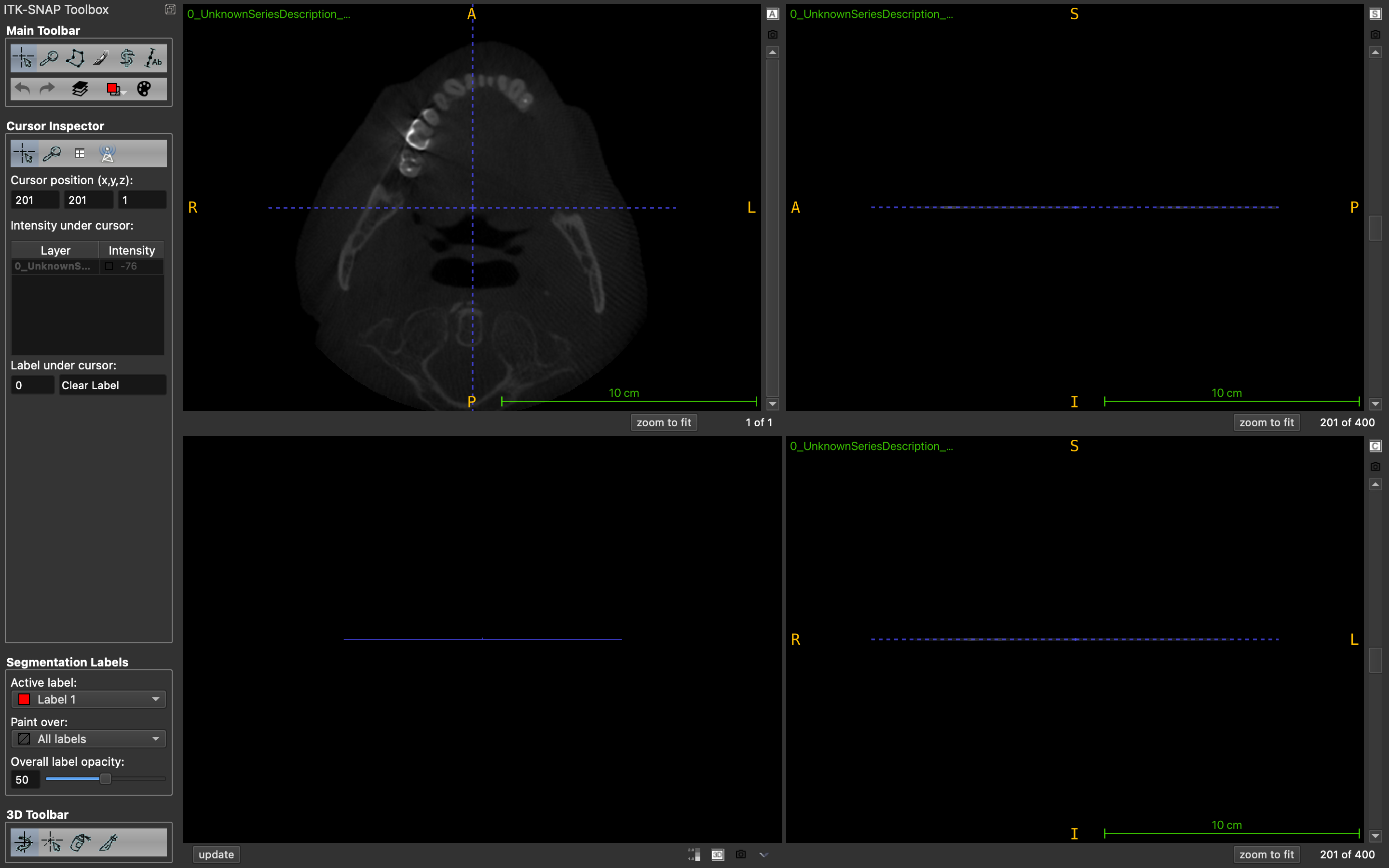Click the Undo arrow icon
1389x868 pixels.
[22, 88]
